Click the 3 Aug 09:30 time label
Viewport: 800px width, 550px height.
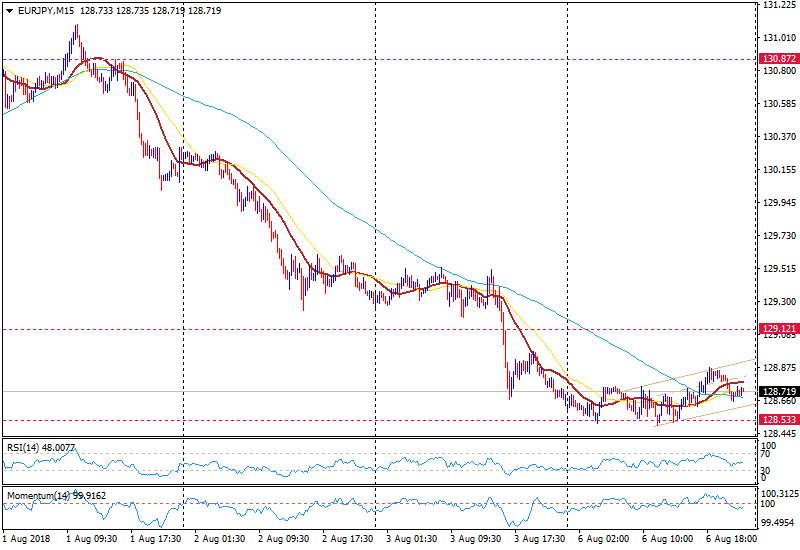(475, 538)
